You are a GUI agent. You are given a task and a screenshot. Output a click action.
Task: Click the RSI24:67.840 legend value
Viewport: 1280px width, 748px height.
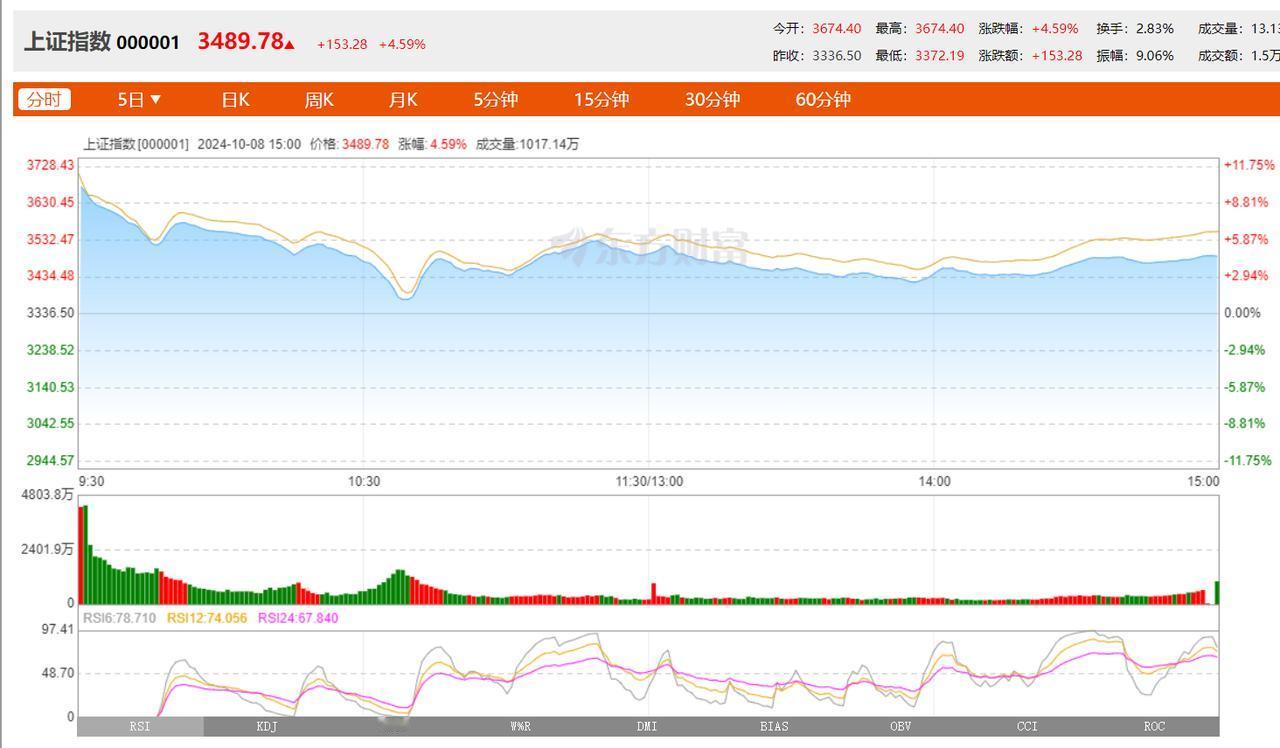[x=298, y=618]
